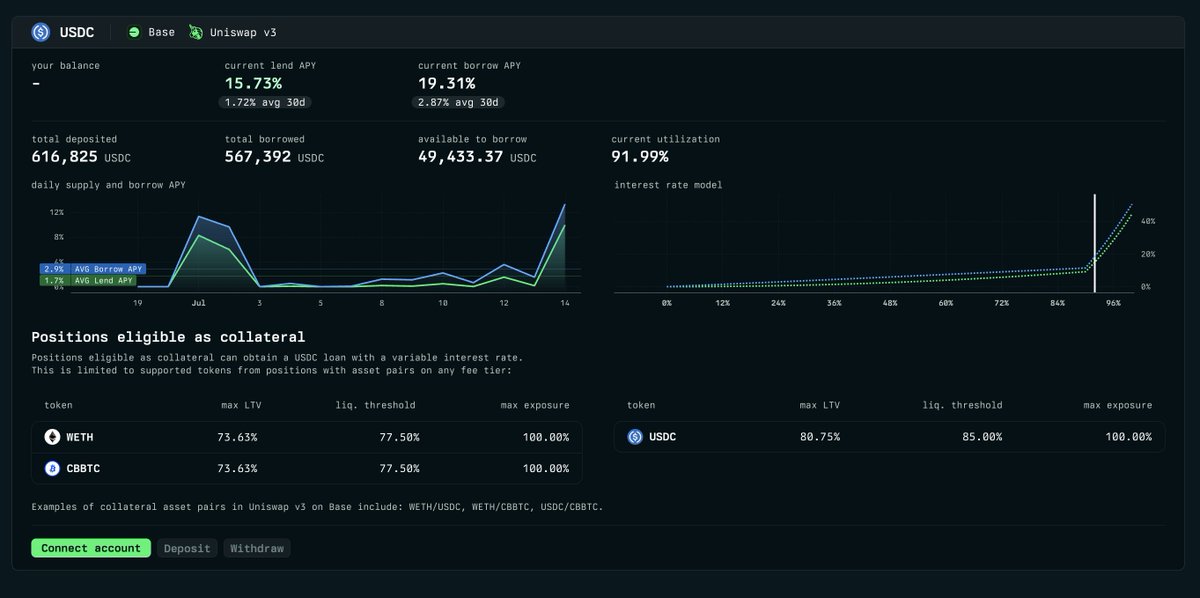
Task: Click the 'Examples of collateral asset pairs' note
Action: coord(317,507)
